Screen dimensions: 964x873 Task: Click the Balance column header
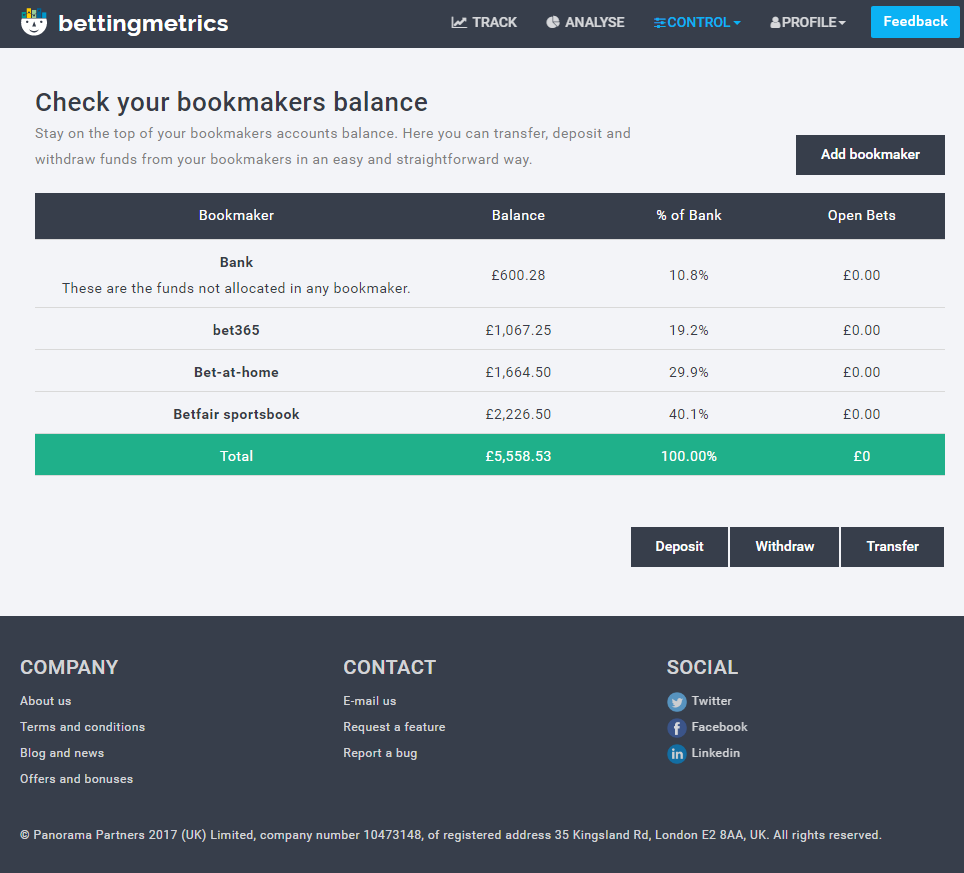[518, 215]
